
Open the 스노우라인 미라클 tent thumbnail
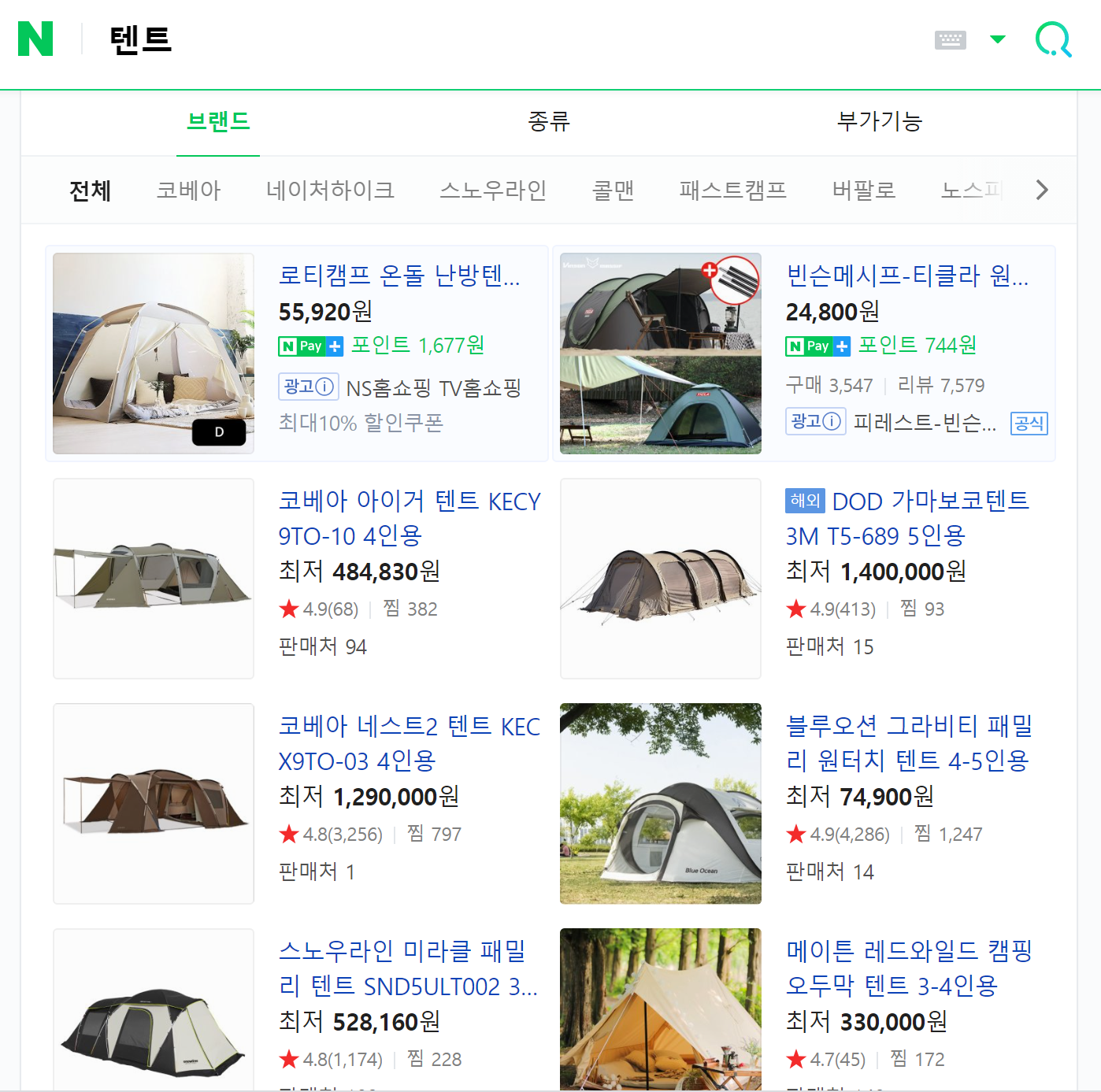154,1009
